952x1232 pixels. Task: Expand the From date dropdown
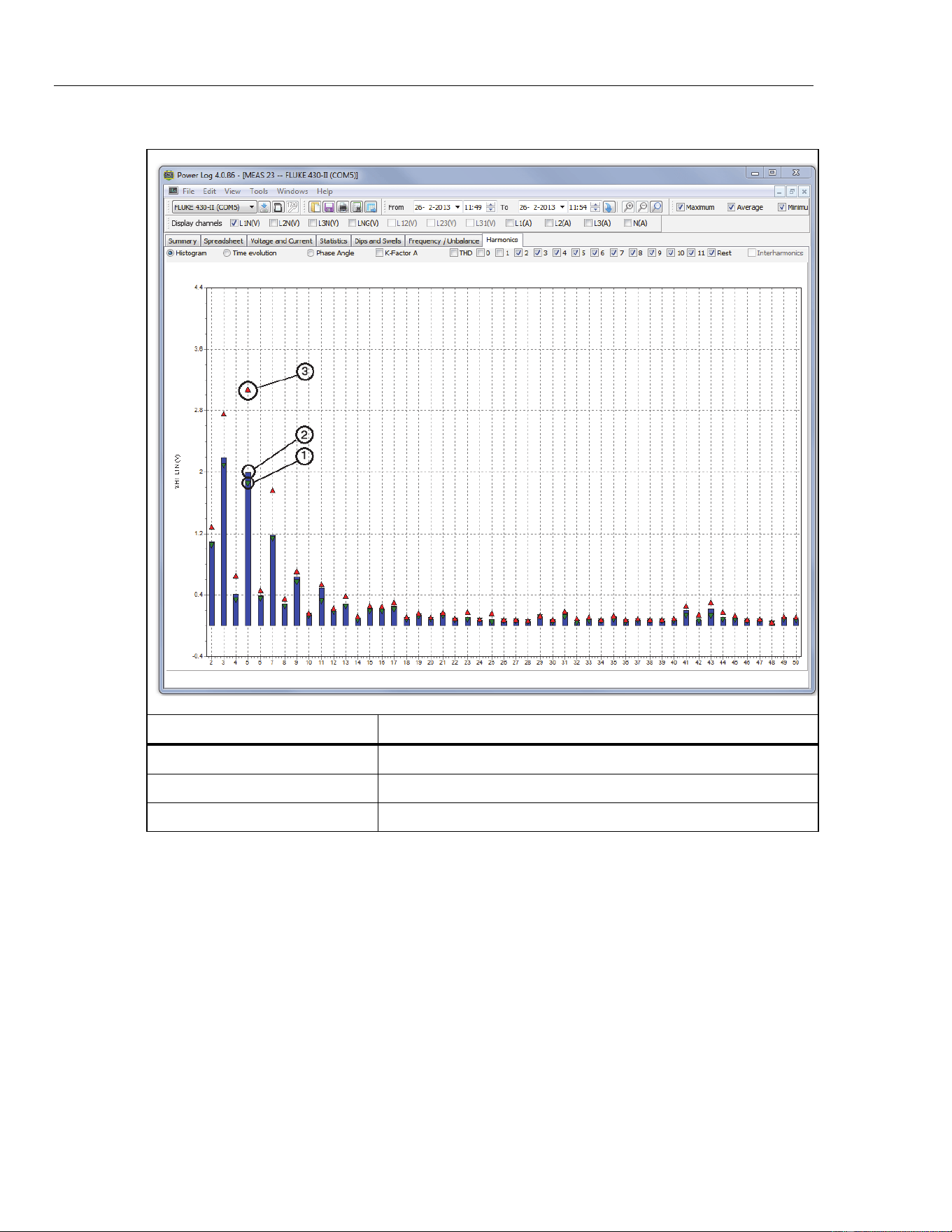coord(457,207)
